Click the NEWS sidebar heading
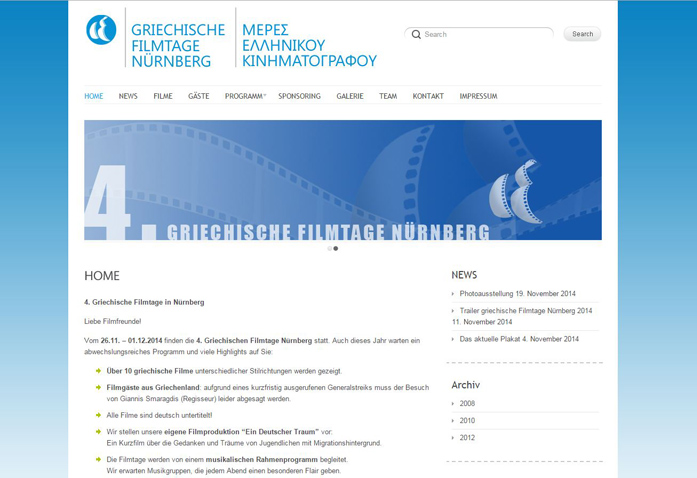Viewport: 697px width, 478px height. pos(464,275)
